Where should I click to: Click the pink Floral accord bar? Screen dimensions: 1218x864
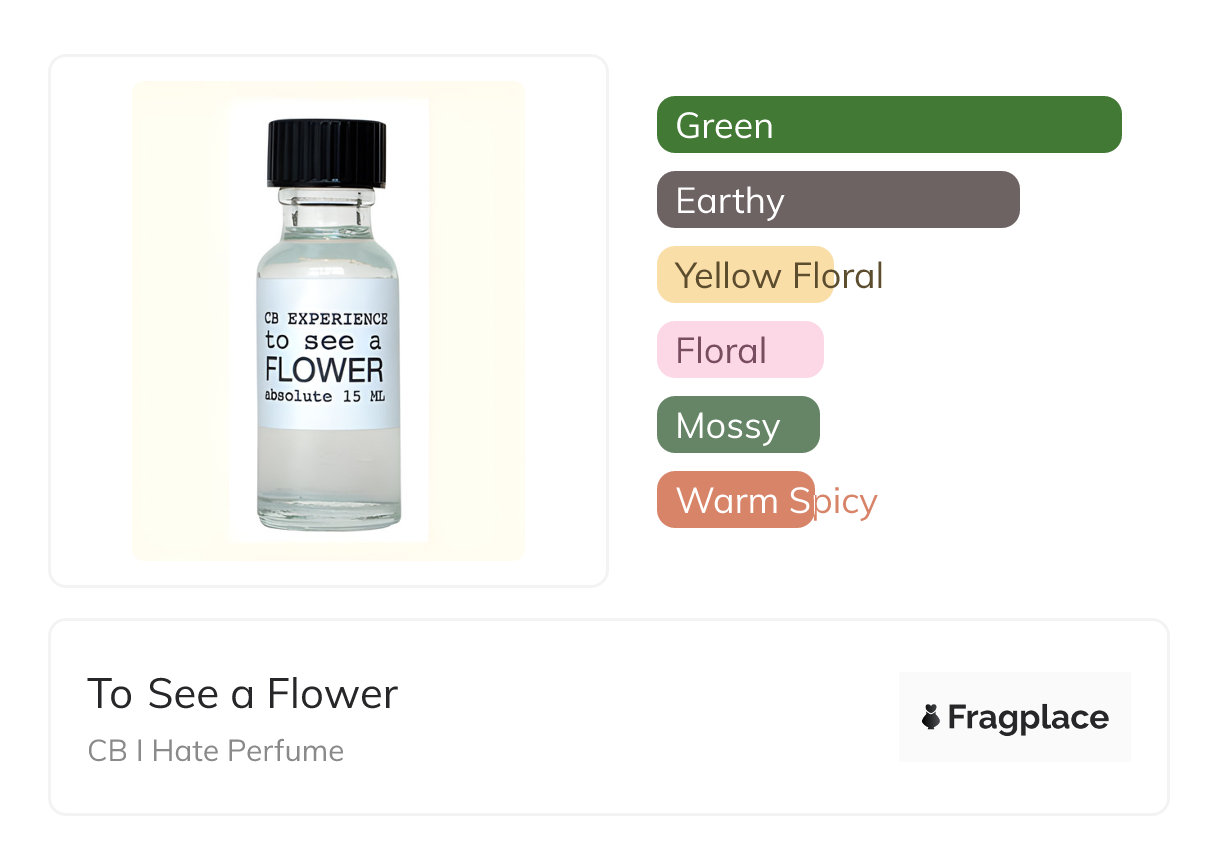pyautogui.click(x=739, y=350)
